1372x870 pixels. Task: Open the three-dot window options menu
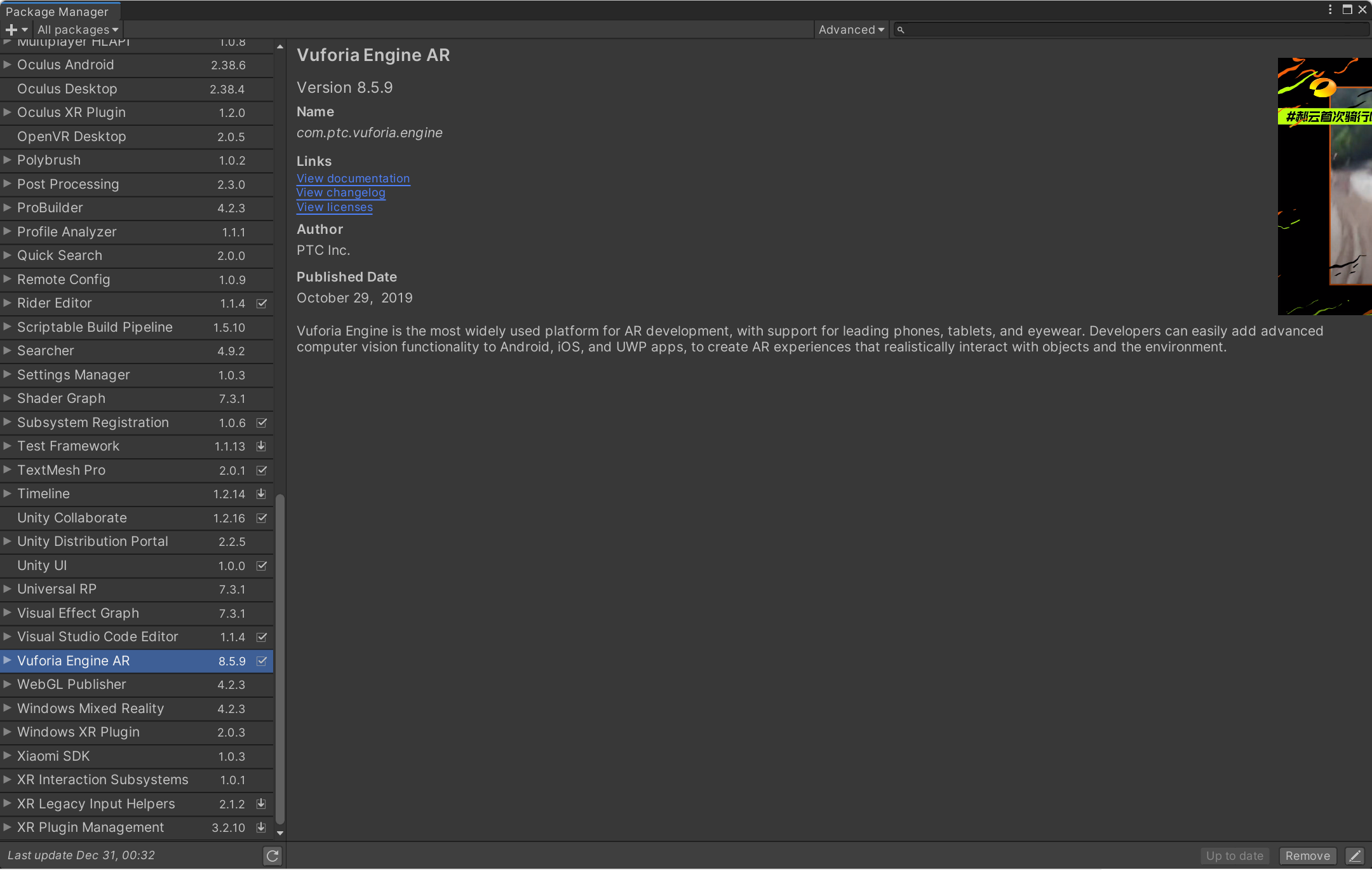1330,10
